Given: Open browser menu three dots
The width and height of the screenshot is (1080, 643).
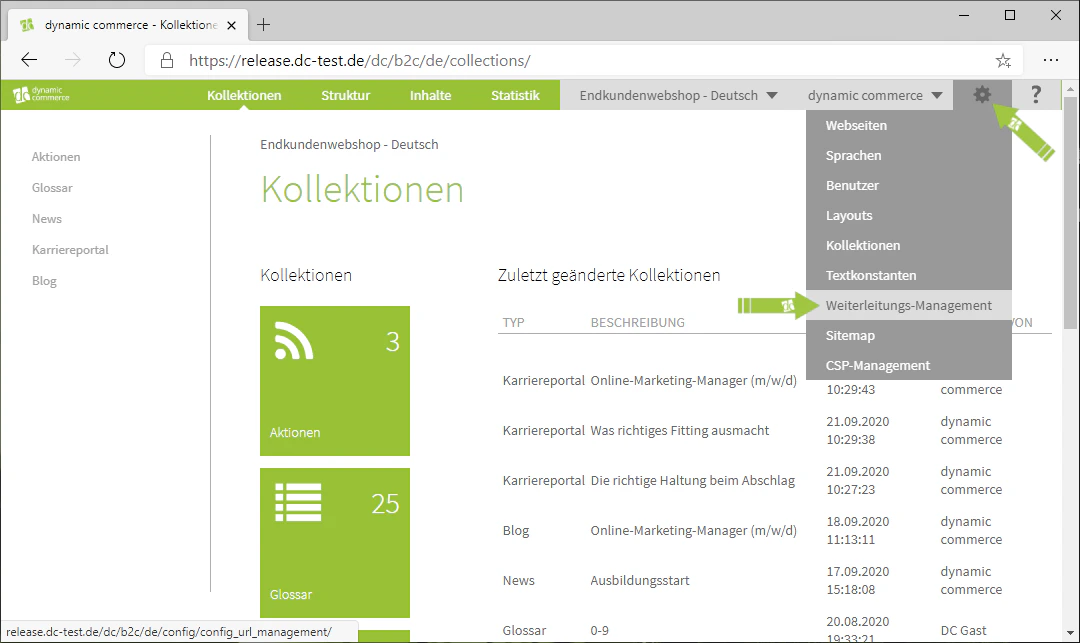Looking at the screenshot, I should [x=1050, y=61].
